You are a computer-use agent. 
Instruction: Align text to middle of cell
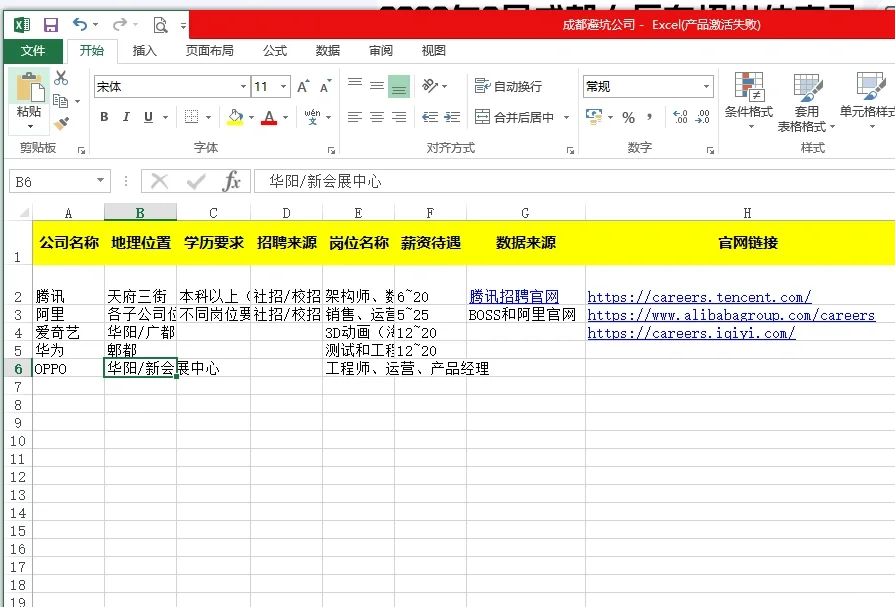click(x=377, y=86)
